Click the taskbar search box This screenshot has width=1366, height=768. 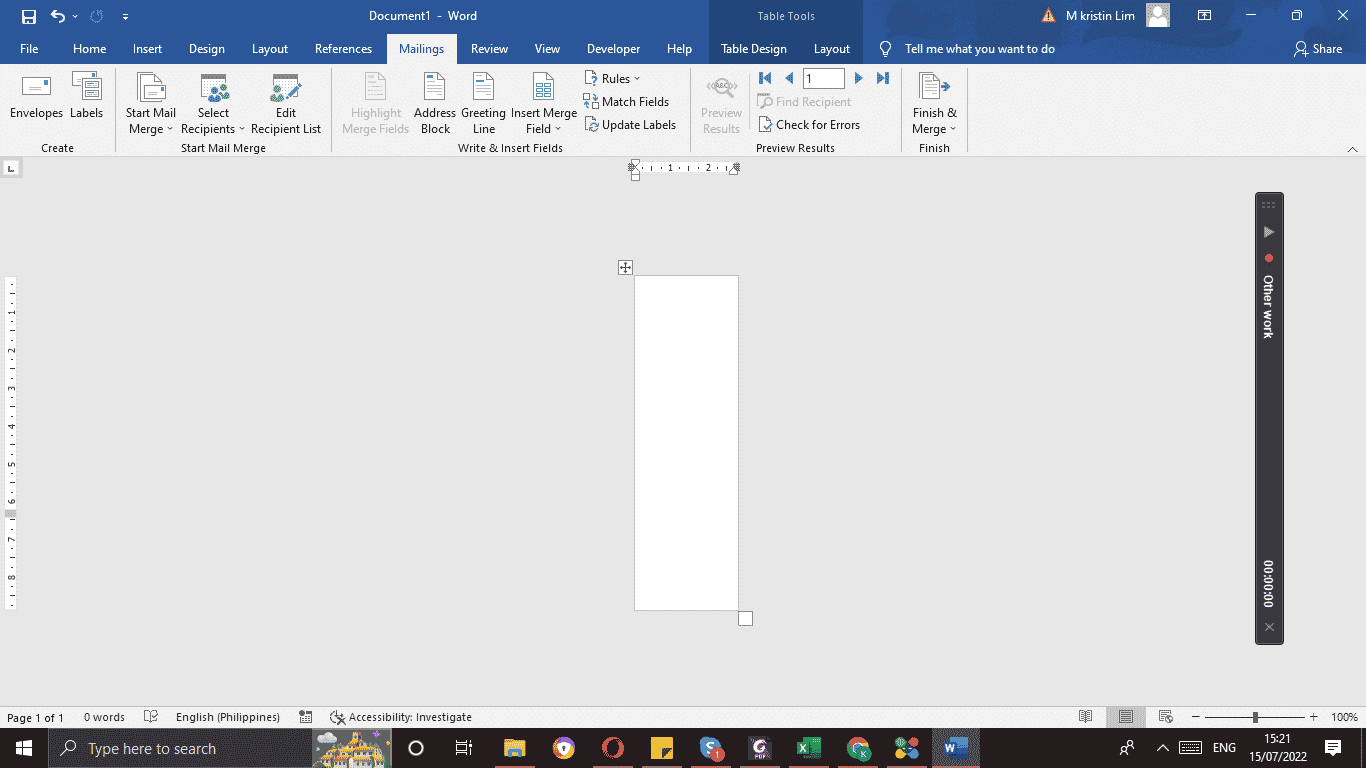(x=180, y=748)
